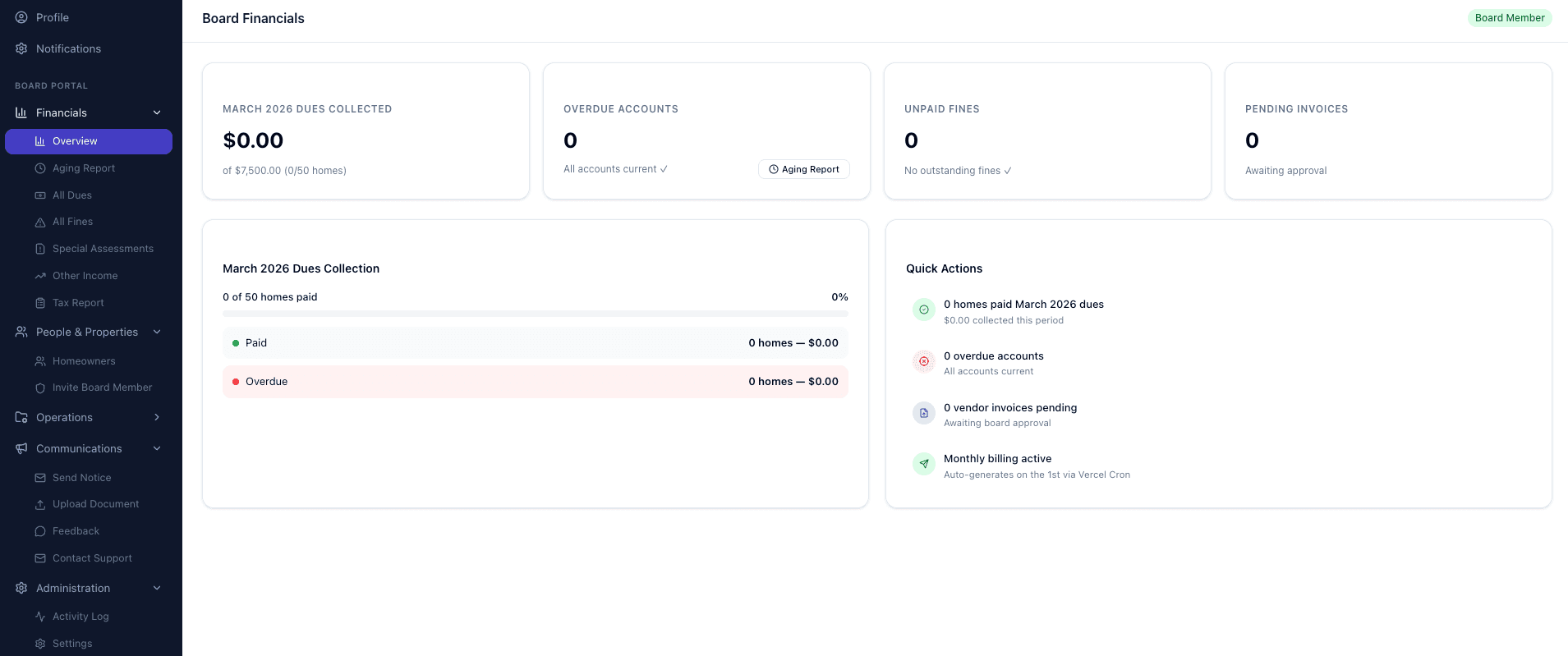Image resolution: width=1568 pixels, height=656 pixels.
Task: Click the Tax Report clipboard icon
Action: (40, 303)
